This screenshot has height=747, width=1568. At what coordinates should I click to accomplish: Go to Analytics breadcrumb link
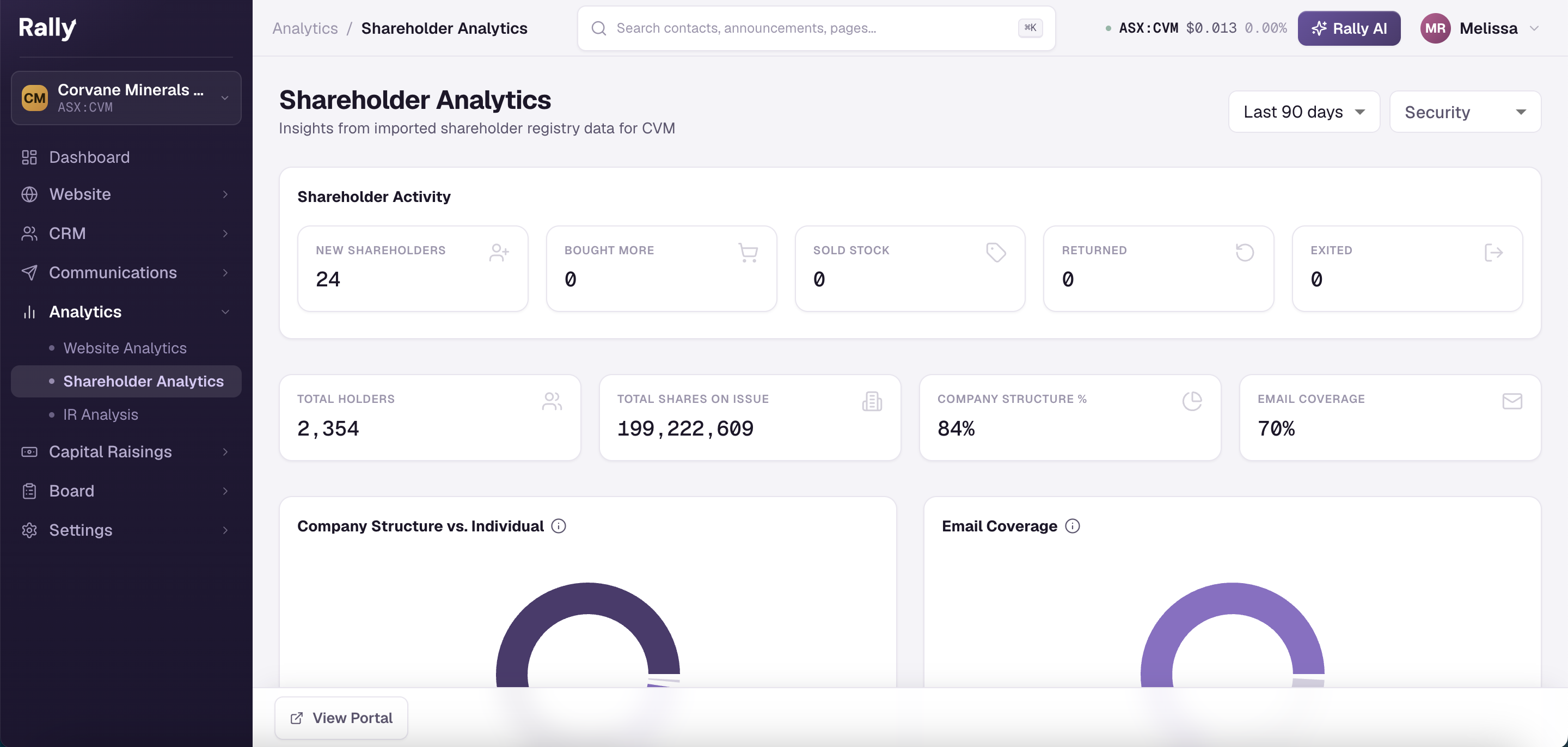coord(304,29)
